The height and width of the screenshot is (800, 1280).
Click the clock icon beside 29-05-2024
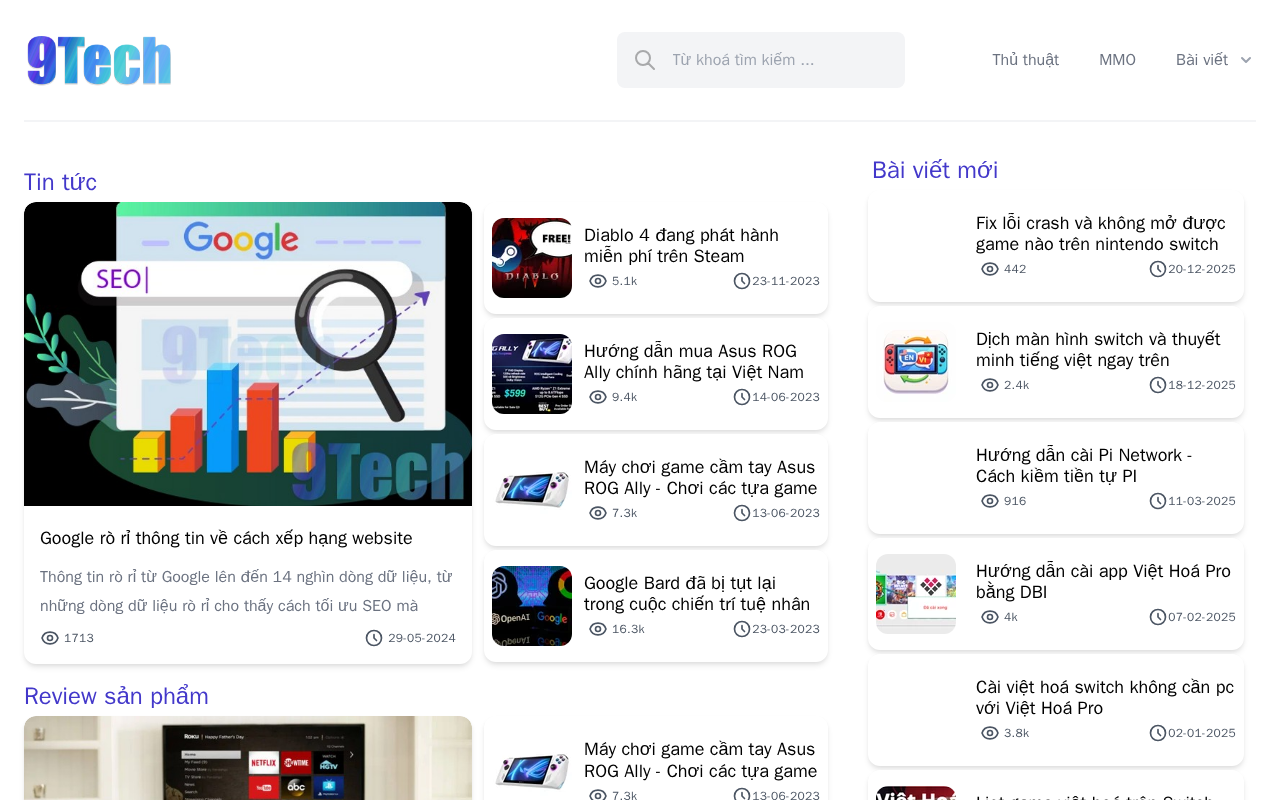click(x=374, y=638)
